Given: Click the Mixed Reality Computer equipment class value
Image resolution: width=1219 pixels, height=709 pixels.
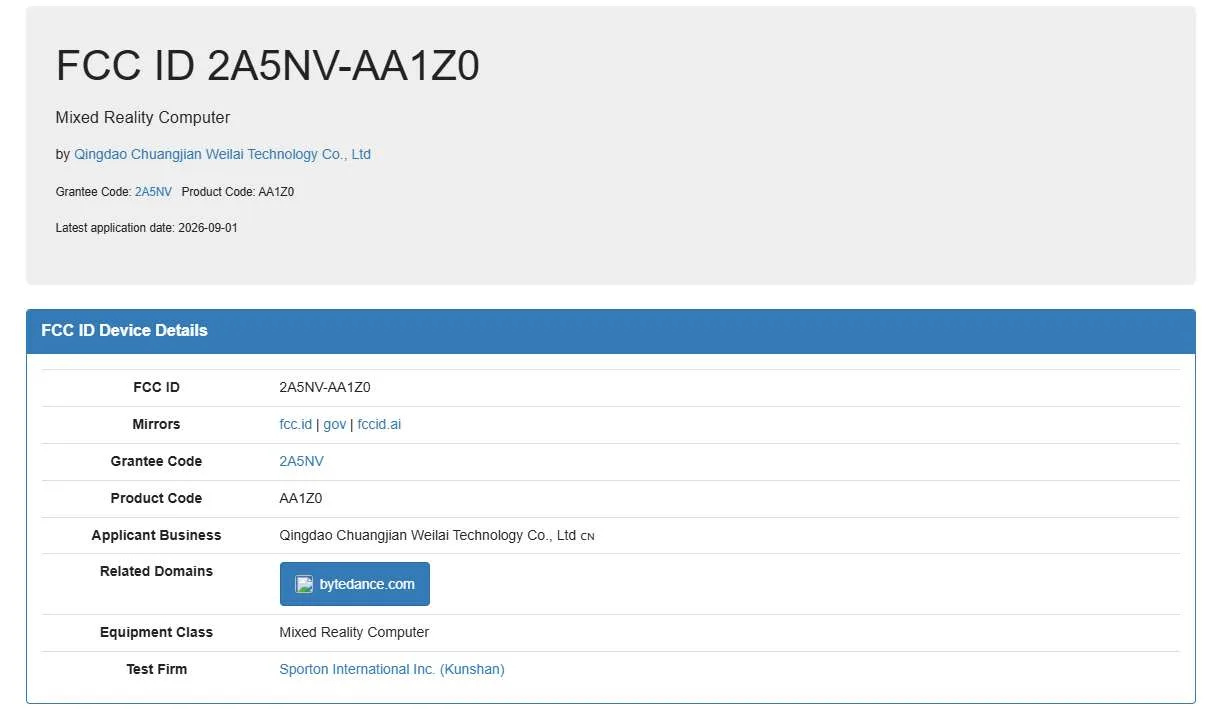Looking at the screenshot, I should click(x=354, y=632).
